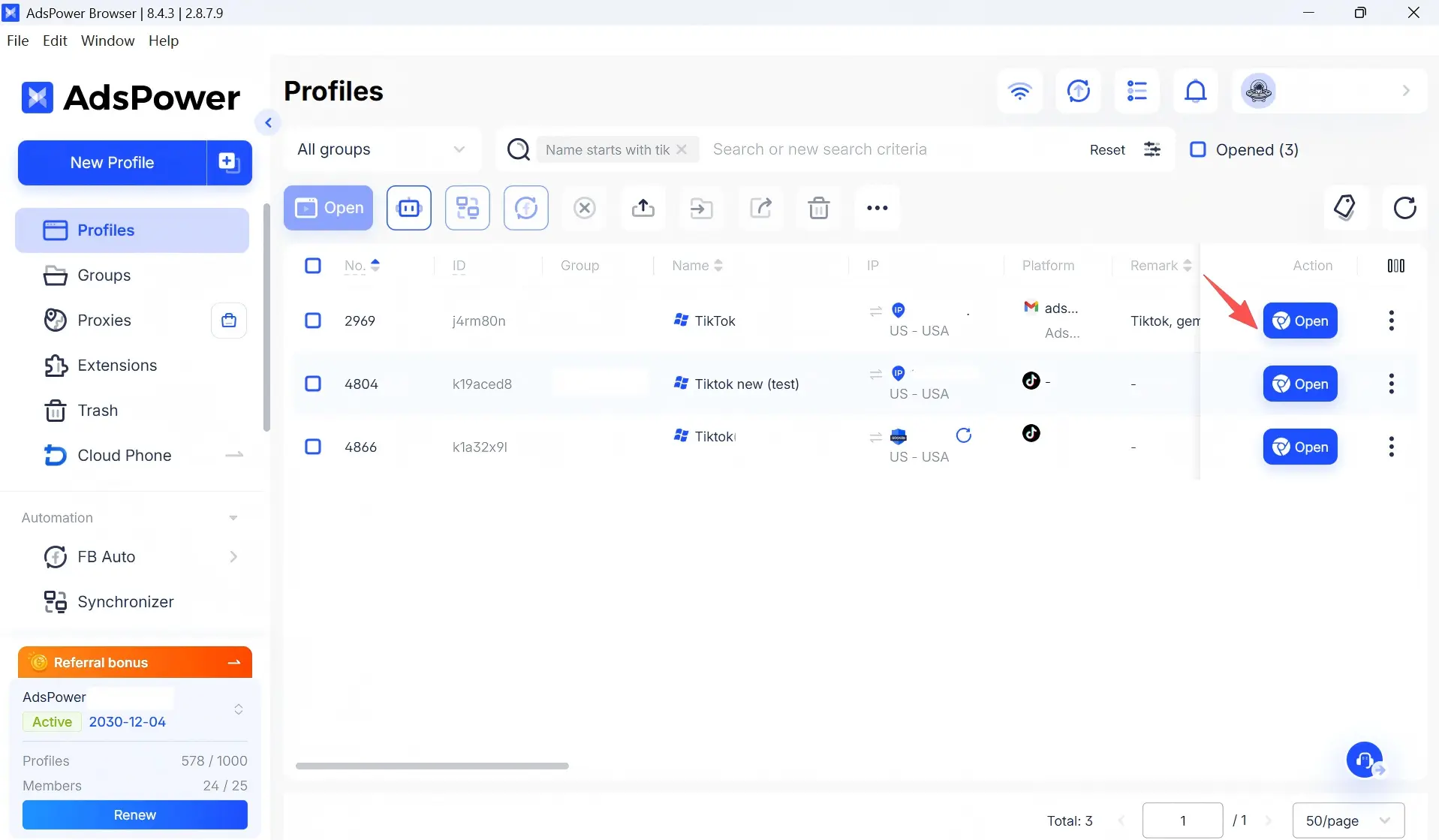
Task: Open the Referral bonus banner
Action: [x=135, y=662]
